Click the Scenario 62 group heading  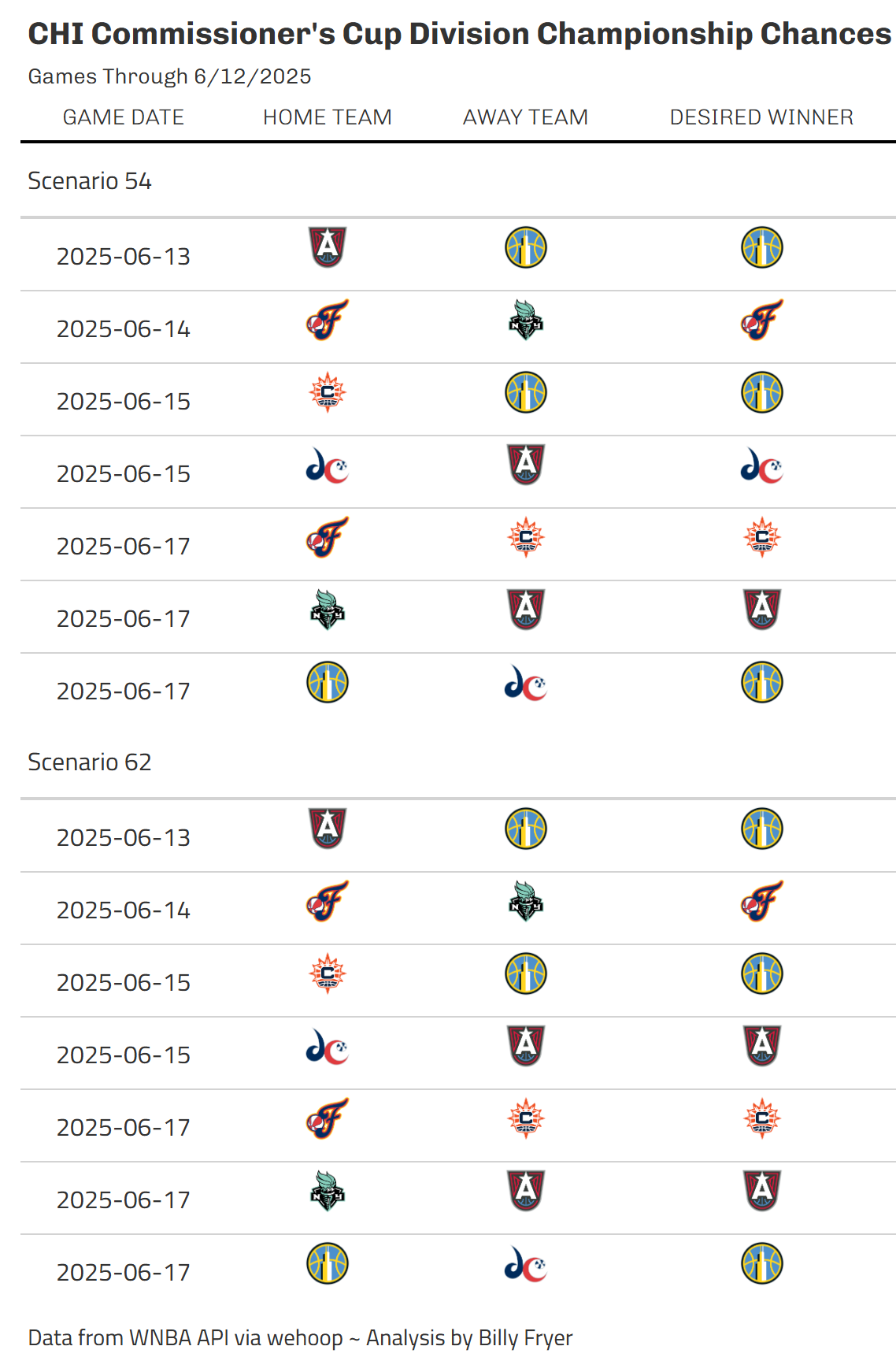point(90,762)
